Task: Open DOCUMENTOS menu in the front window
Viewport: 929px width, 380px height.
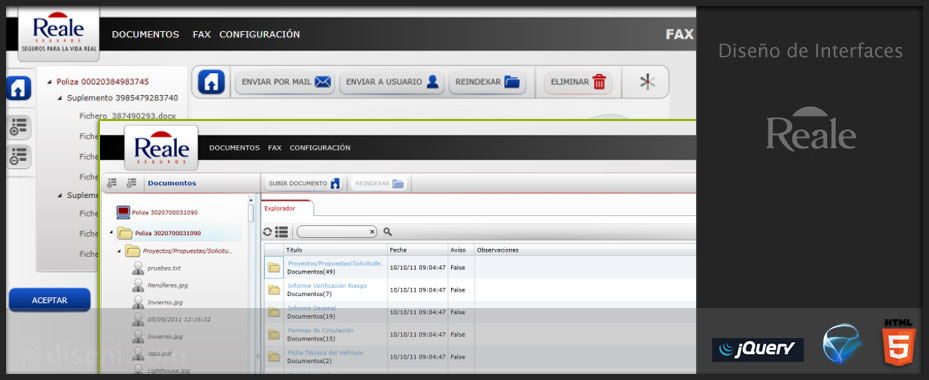Action: (x=234, y=148)
